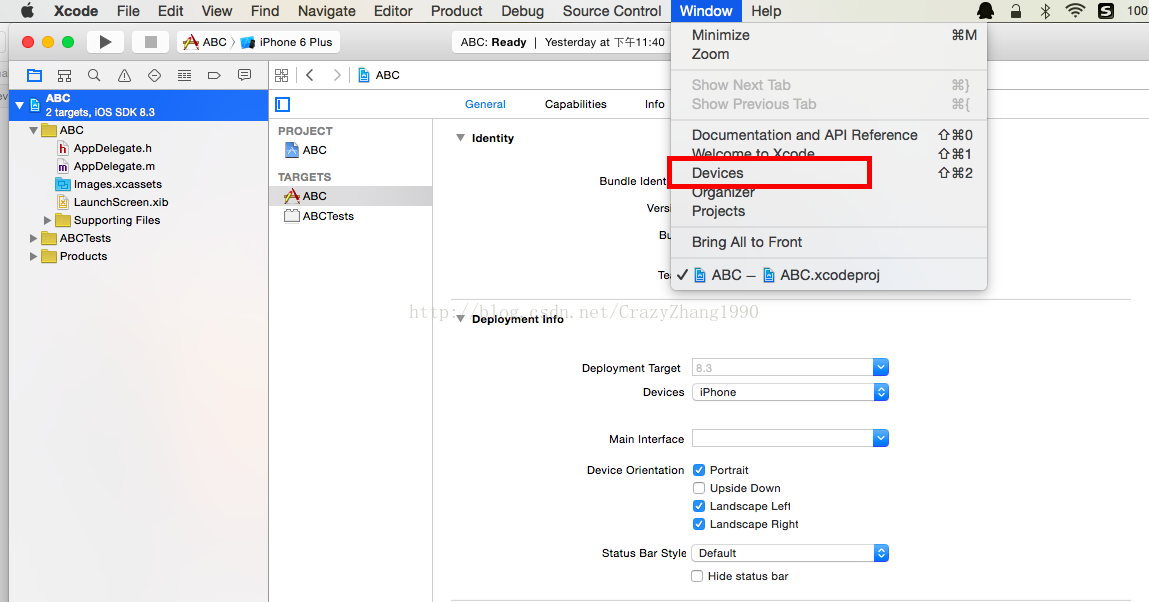Enable the Upside Down orientation checkbox
Viewport: 1149px width, 602px height.
pyautogui.click(x=699, y=488)
